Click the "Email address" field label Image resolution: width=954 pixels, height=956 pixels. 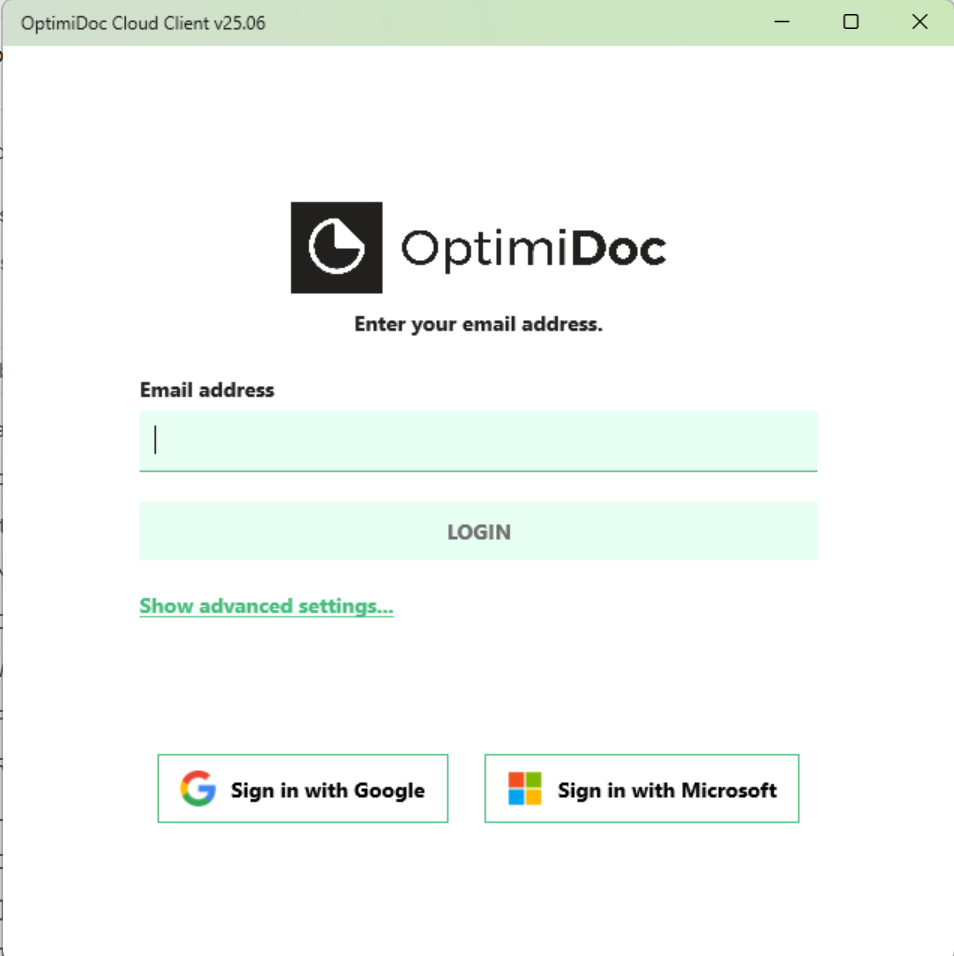pos(207,390)
